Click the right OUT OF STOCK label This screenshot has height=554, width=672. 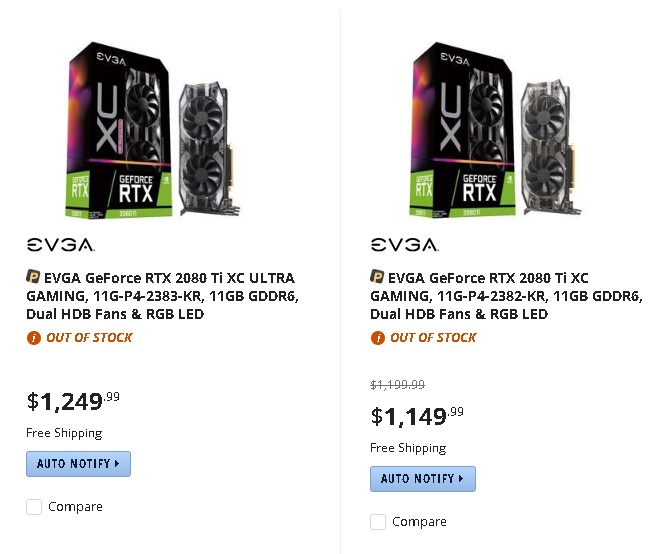tap(433, 338)
